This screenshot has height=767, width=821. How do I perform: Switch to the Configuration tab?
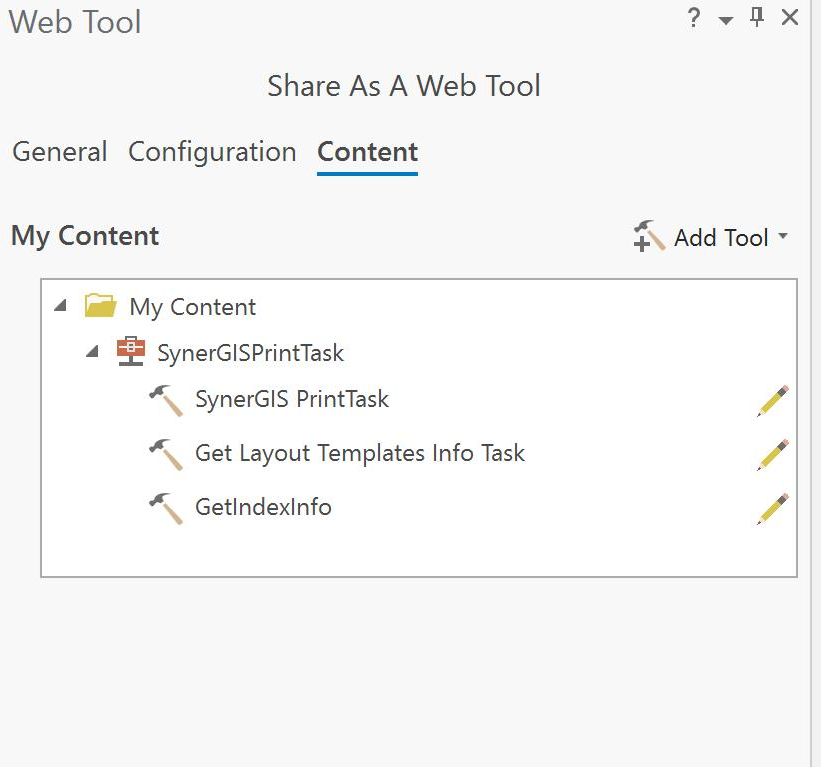[x=212, y=152]
